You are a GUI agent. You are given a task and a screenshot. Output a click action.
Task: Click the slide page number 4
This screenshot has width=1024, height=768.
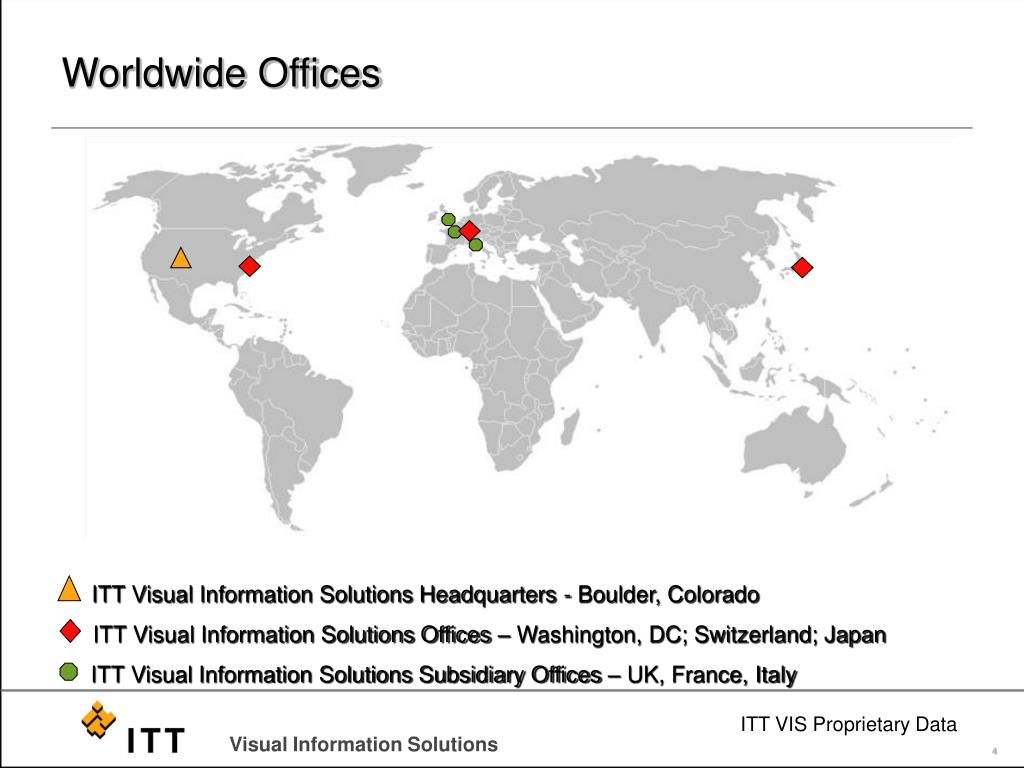pyautogui.click(x=995, y=751)
